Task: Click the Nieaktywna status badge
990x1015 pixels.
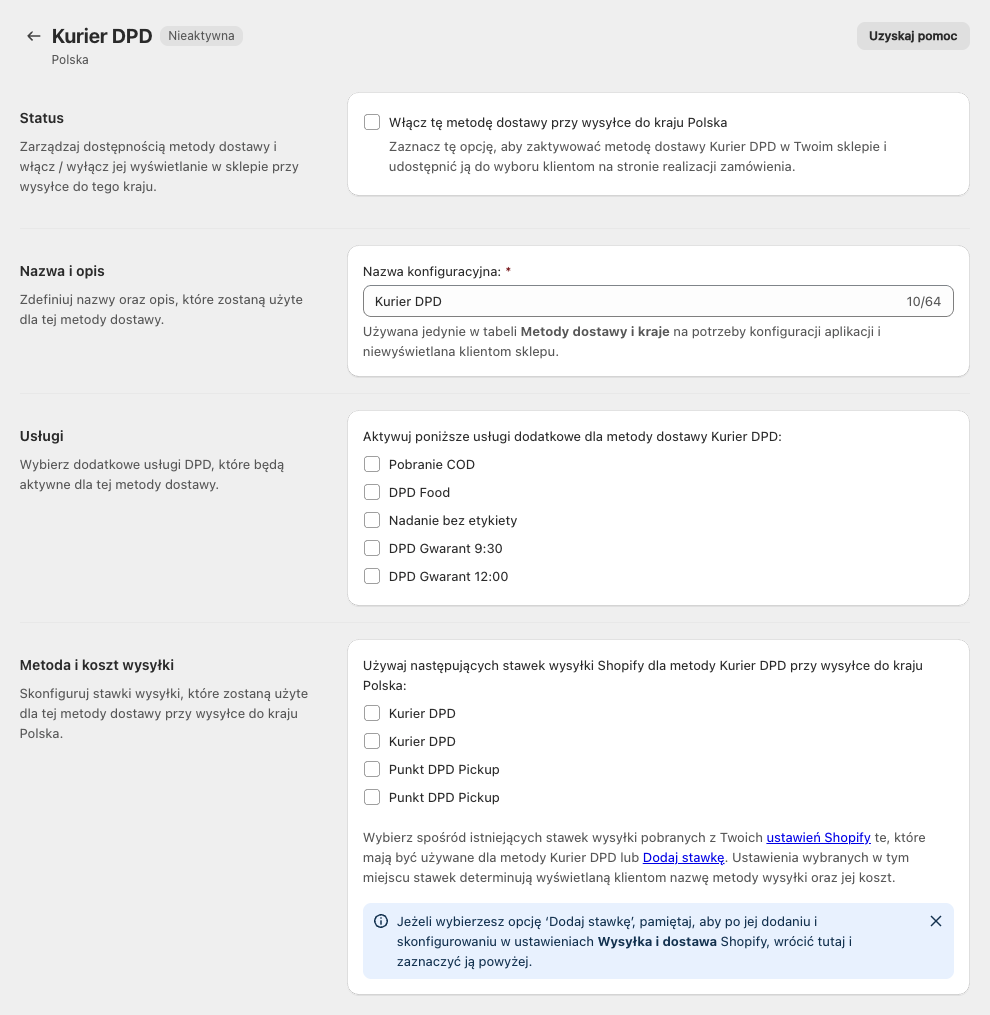Action: pos(201,36)
